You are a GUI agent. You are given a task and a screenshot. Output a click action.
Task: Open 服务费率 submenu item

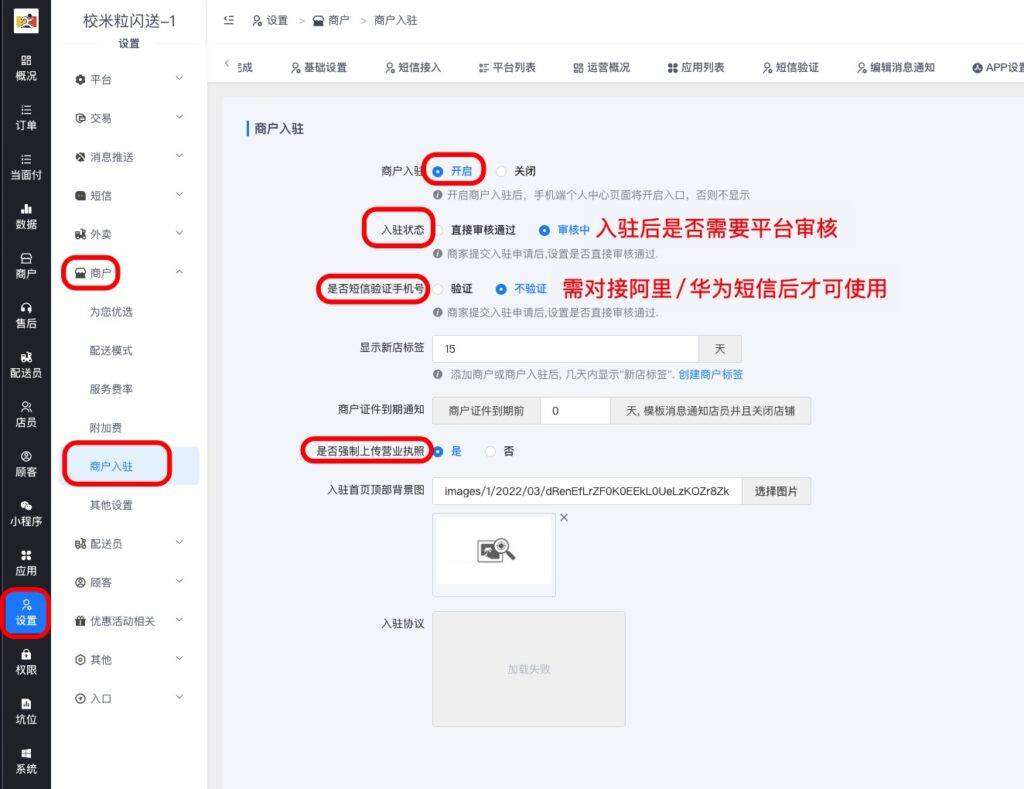point(111,389)
